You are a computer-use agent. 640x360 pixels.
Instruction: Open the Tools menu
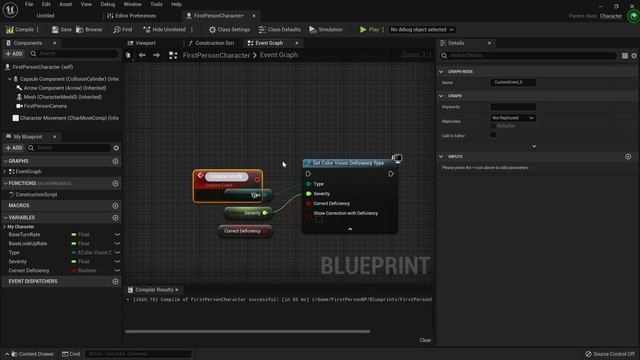(x=156, y=4)
